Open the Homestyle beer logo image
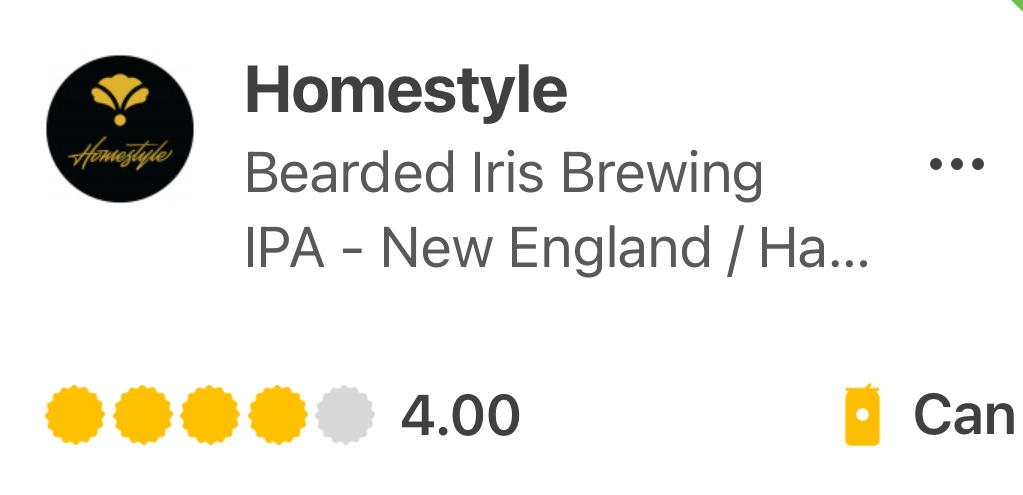The image size is (1023, 495). (119, 128)
